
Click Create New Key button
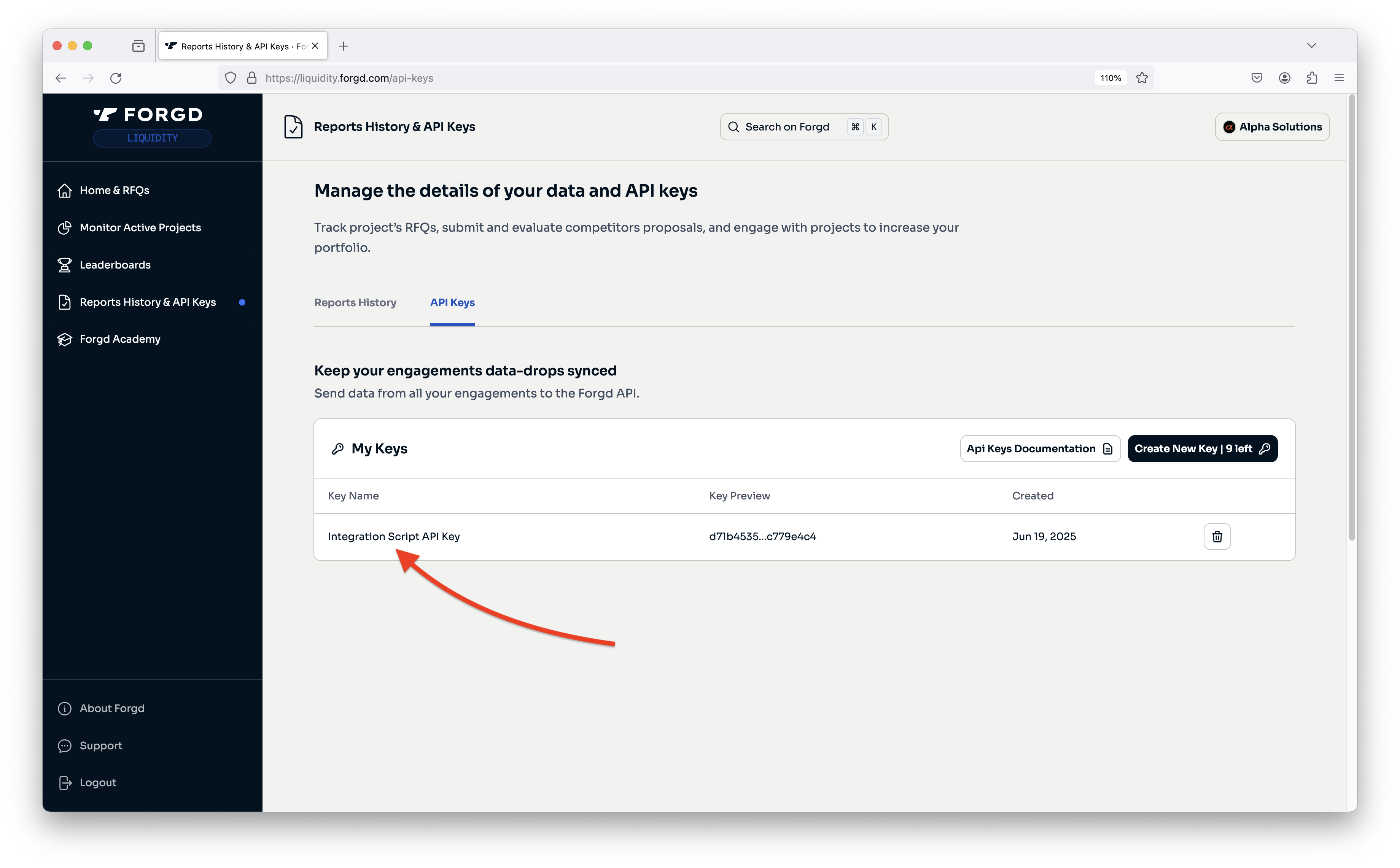[x=1202, y=448]
